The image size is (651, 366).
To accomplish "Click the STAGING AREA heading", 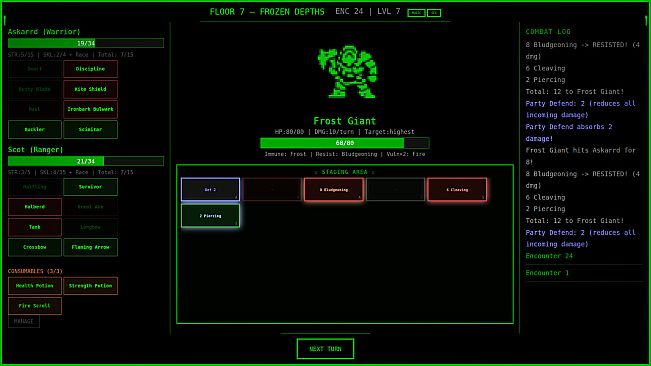I will tap(345, 172).
